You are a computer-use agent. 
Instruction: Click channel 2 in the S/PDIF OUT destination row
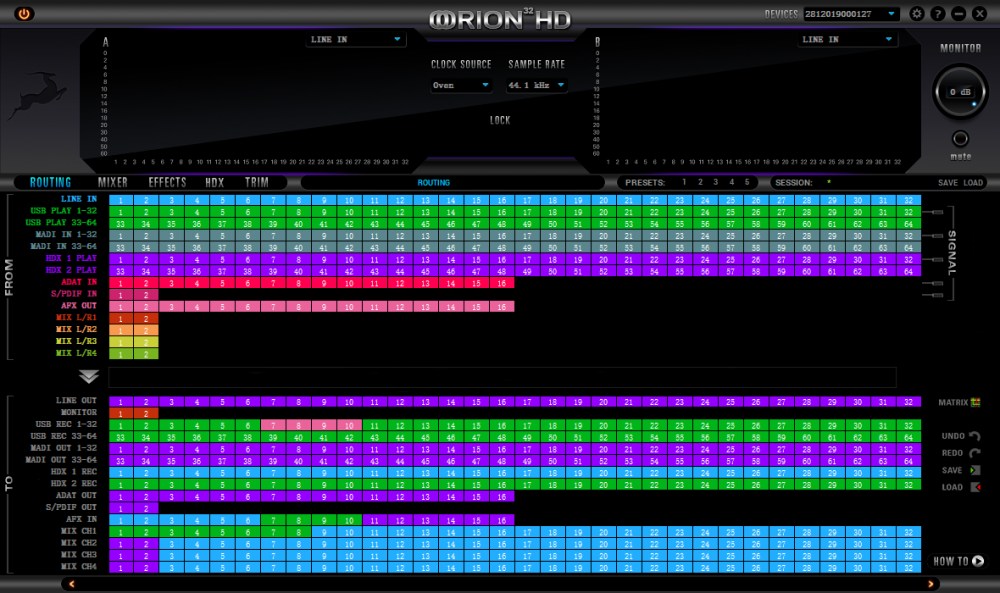[x=146, y=508]
